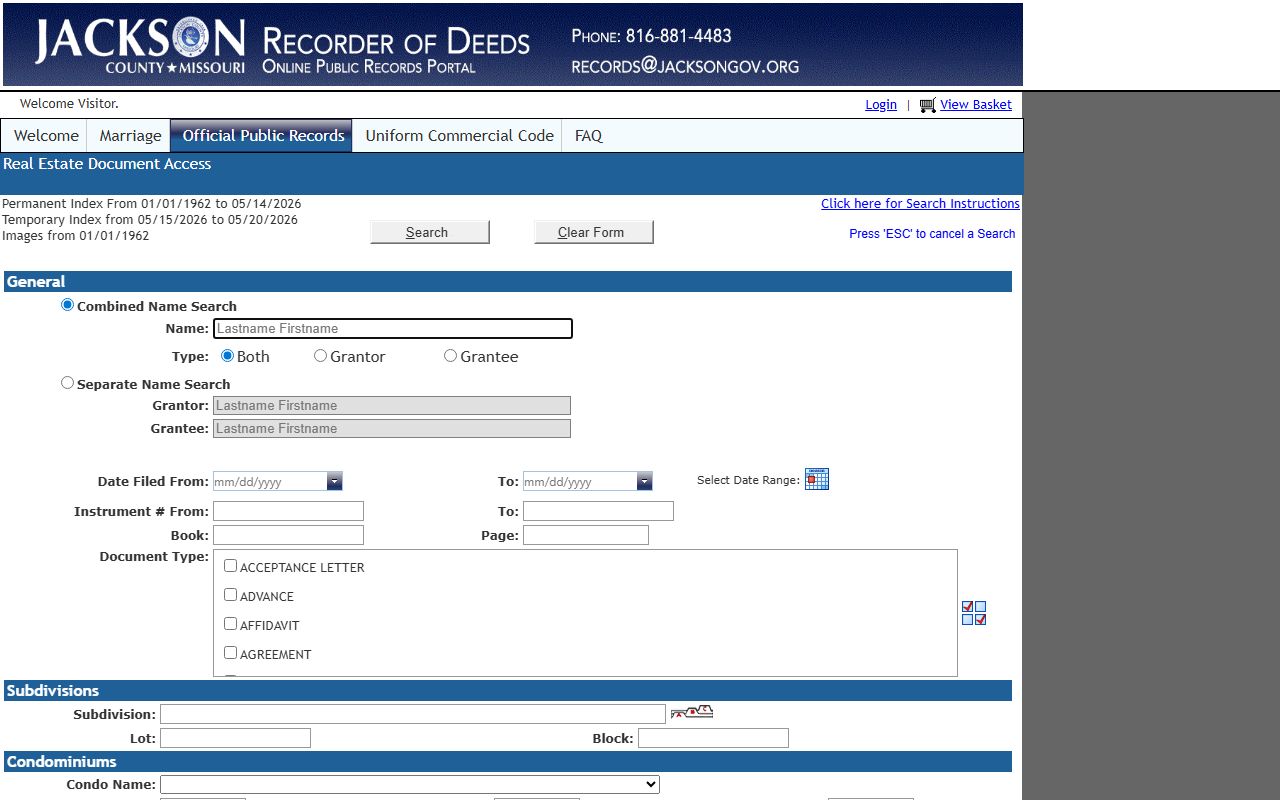Click into the Page field
The height and width of the screenshot is (800, 1280).
586,535
